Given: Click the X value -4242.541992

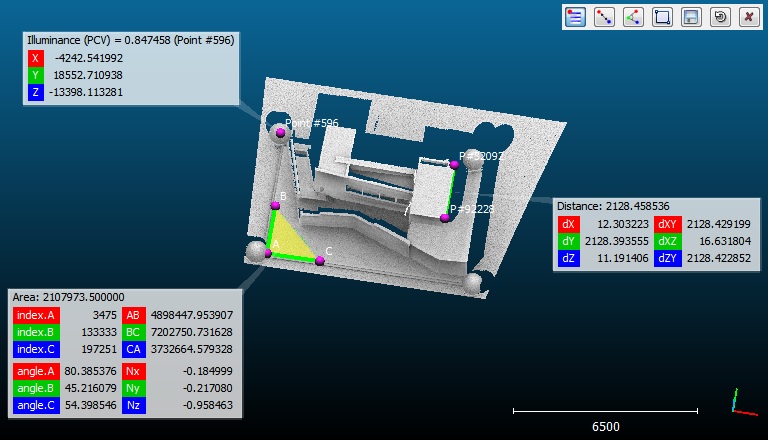Looking at the screenshot, I should click(89, 58).
